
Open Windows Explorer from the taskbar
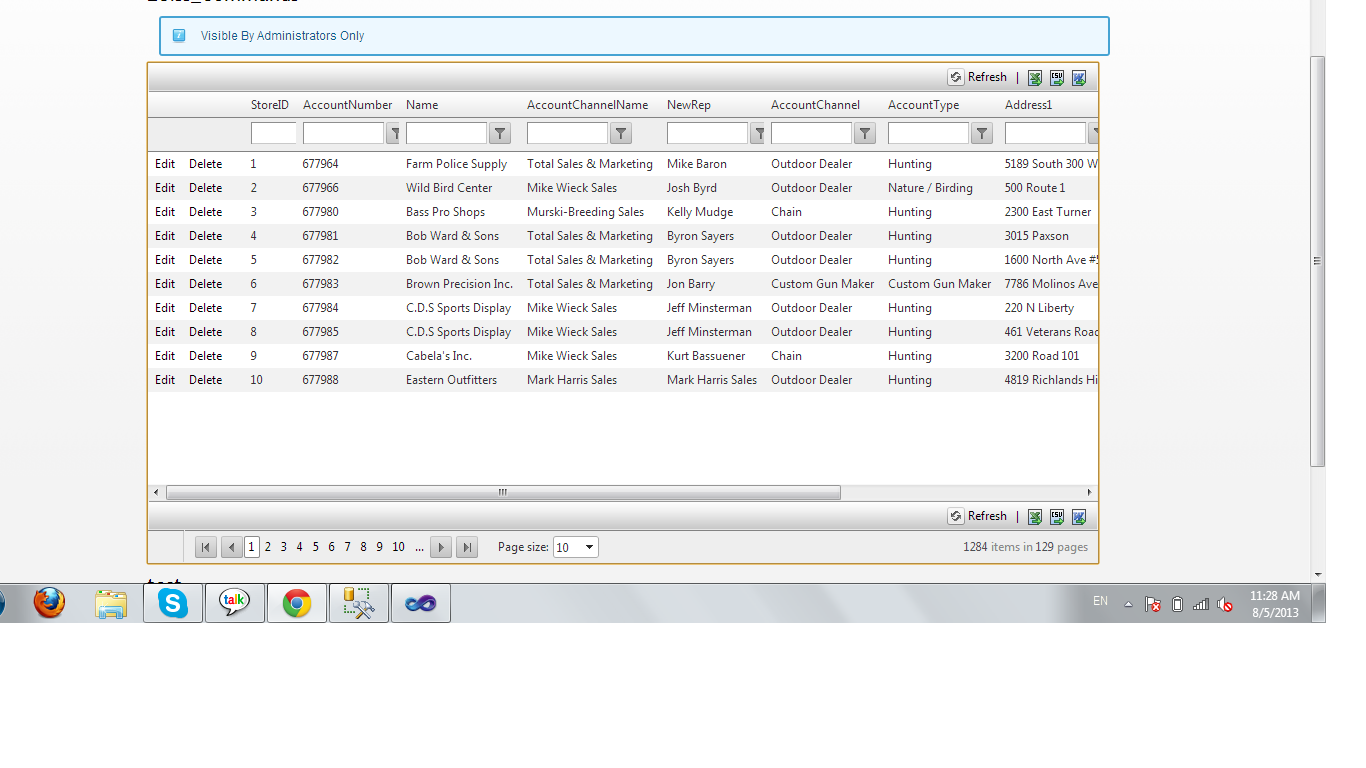110,603
